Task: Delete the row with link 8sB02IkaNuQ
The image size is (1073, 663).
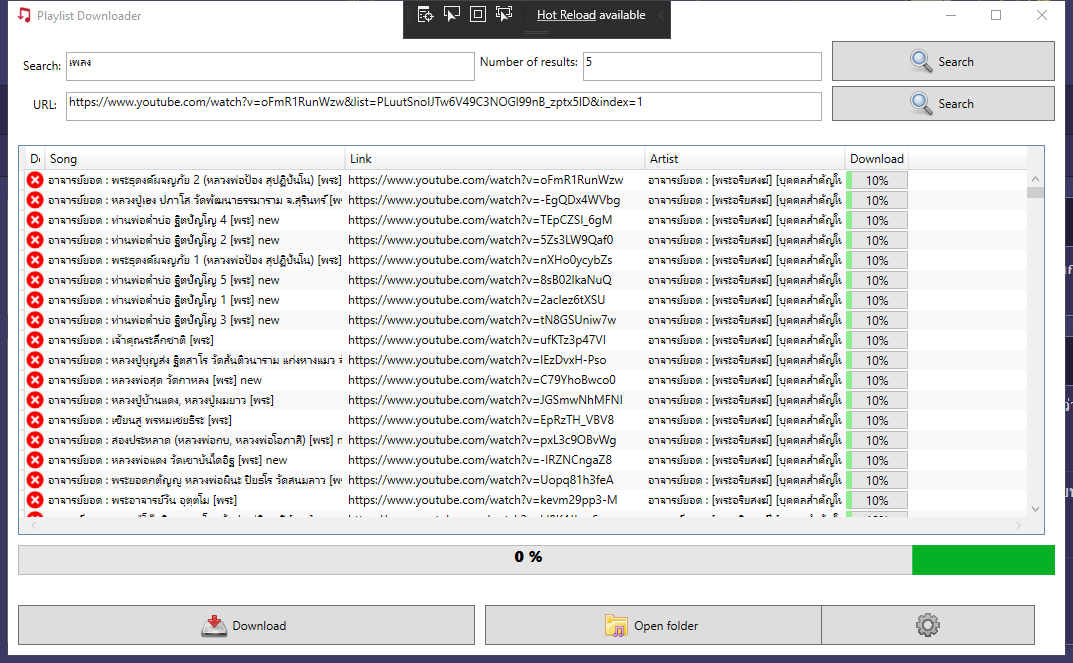Action: (x=35, y=280)
